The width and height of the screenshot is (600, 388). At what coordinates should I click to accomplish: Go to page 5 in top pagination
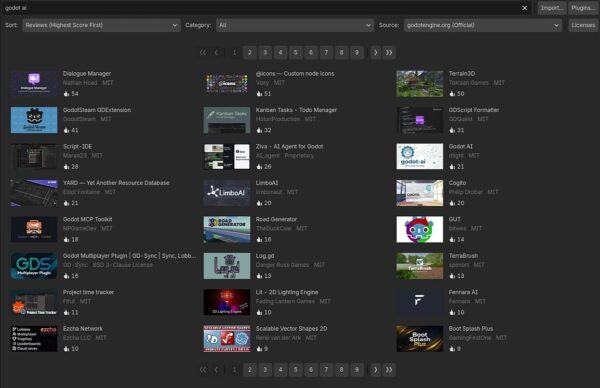click(x=296, y=52)
